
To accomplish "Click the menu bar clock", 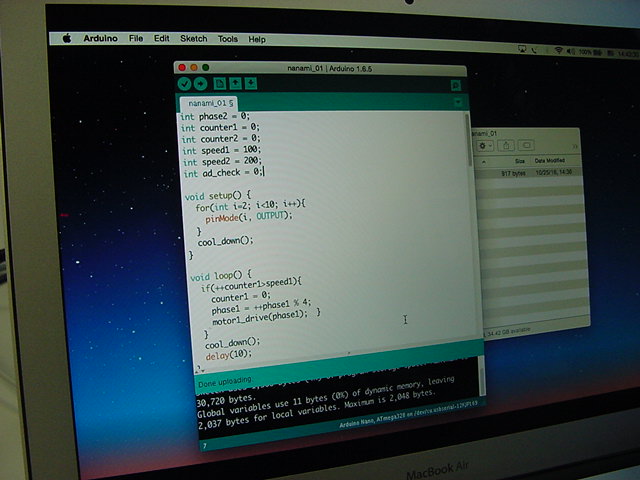I will [628, 53].
